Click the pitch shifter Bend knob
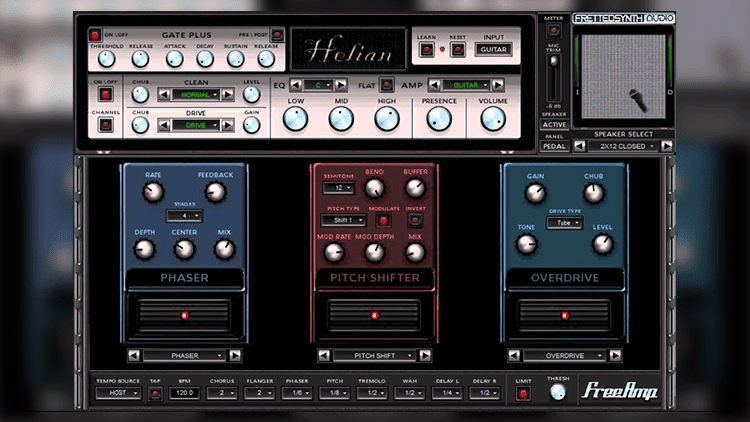The image size is (750, 422). pyautogui.click(x=375, y=189)
